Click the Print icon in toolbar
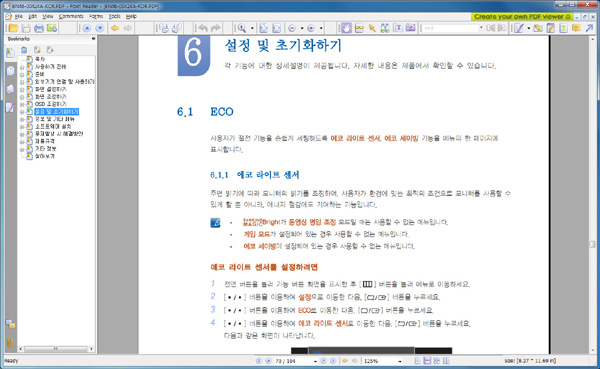The image size is (600, 369). [39, 28]
